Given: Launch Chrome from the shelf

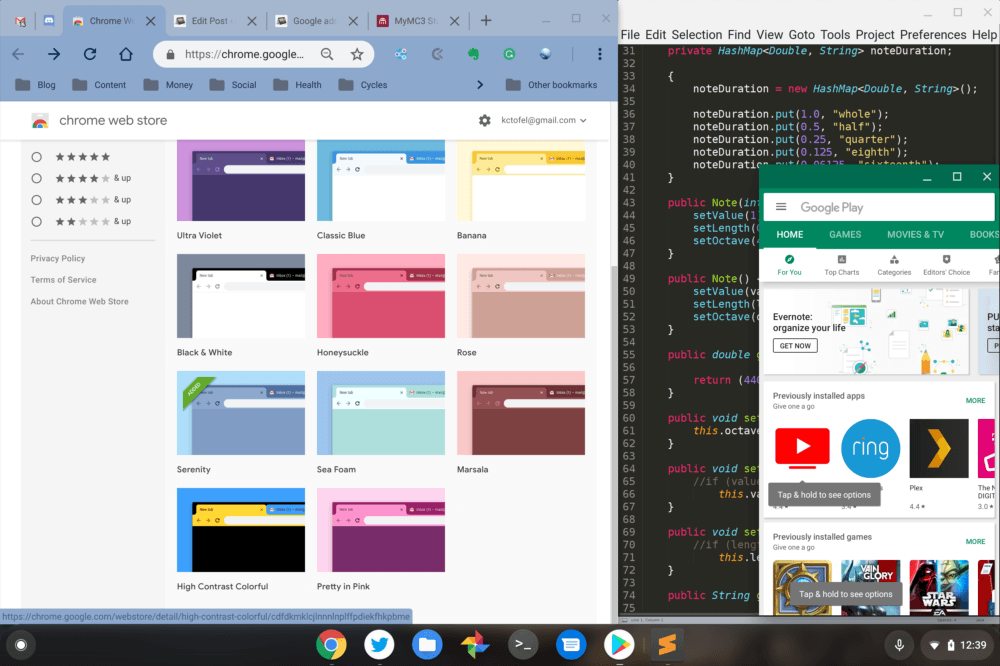Looking at the screenshot, I should point(331,645).
